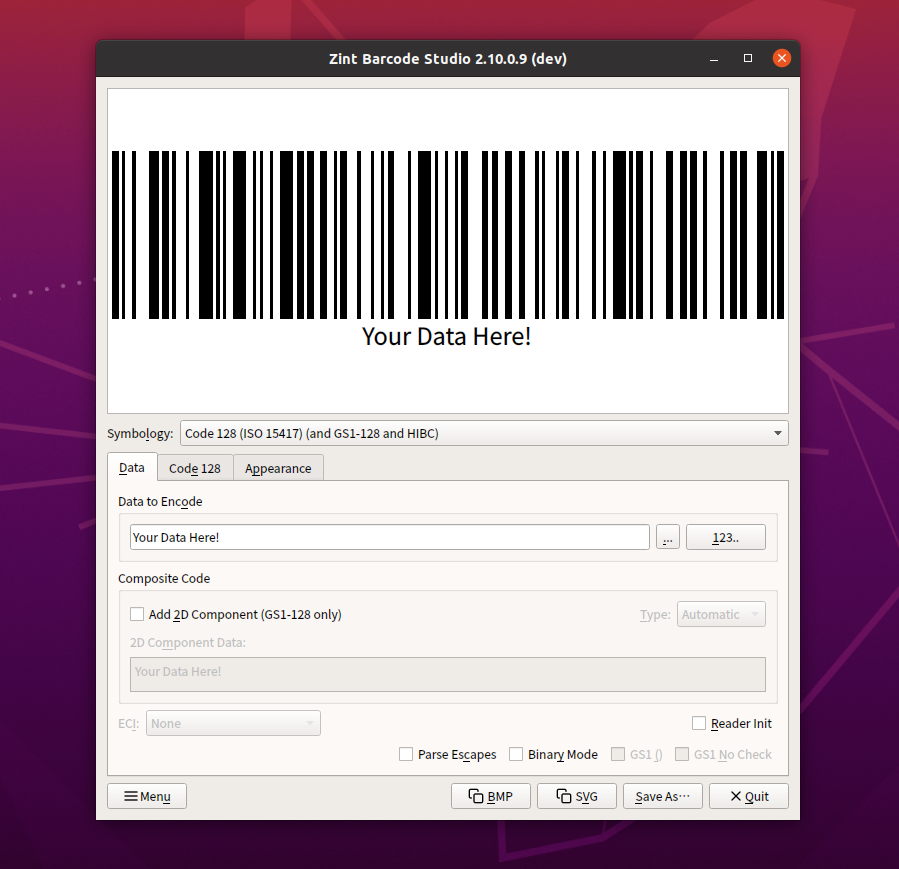Open extended input dialog with the '...' button
The image size is (899, 869).
click(x=667, y=537)
